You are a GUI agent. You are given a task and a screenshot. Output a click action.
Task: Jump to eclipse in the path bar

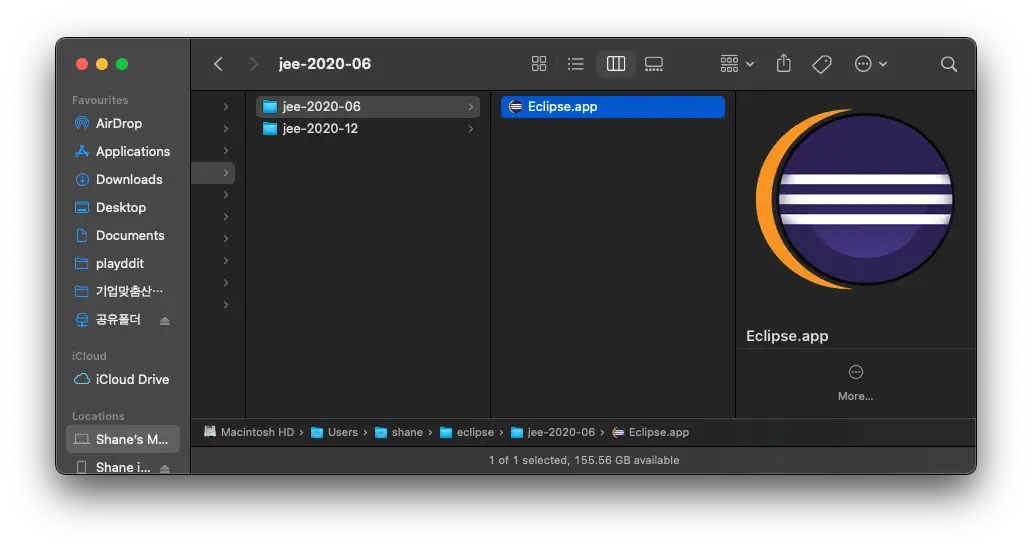click(467, 432)
